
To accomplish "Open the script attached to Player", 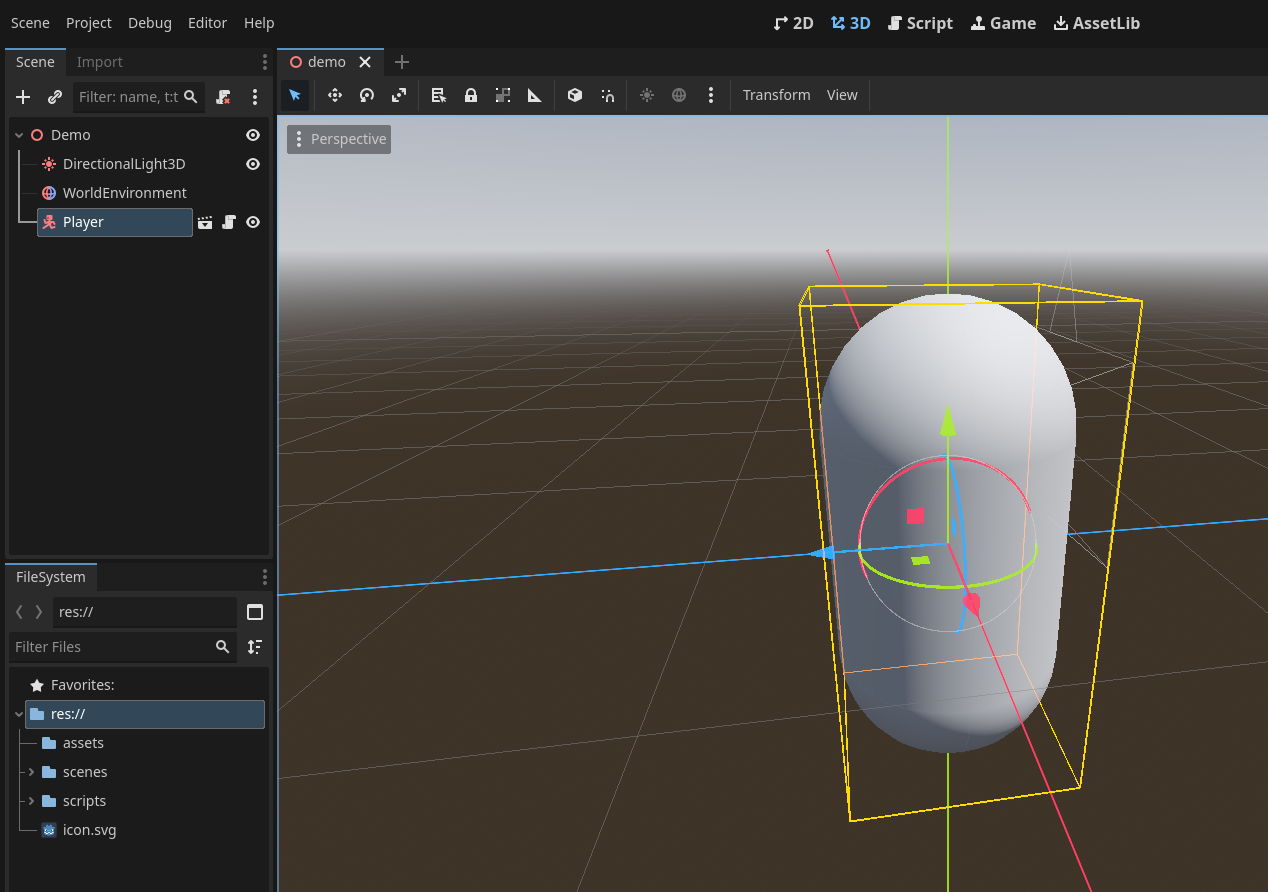I will 229,222.
